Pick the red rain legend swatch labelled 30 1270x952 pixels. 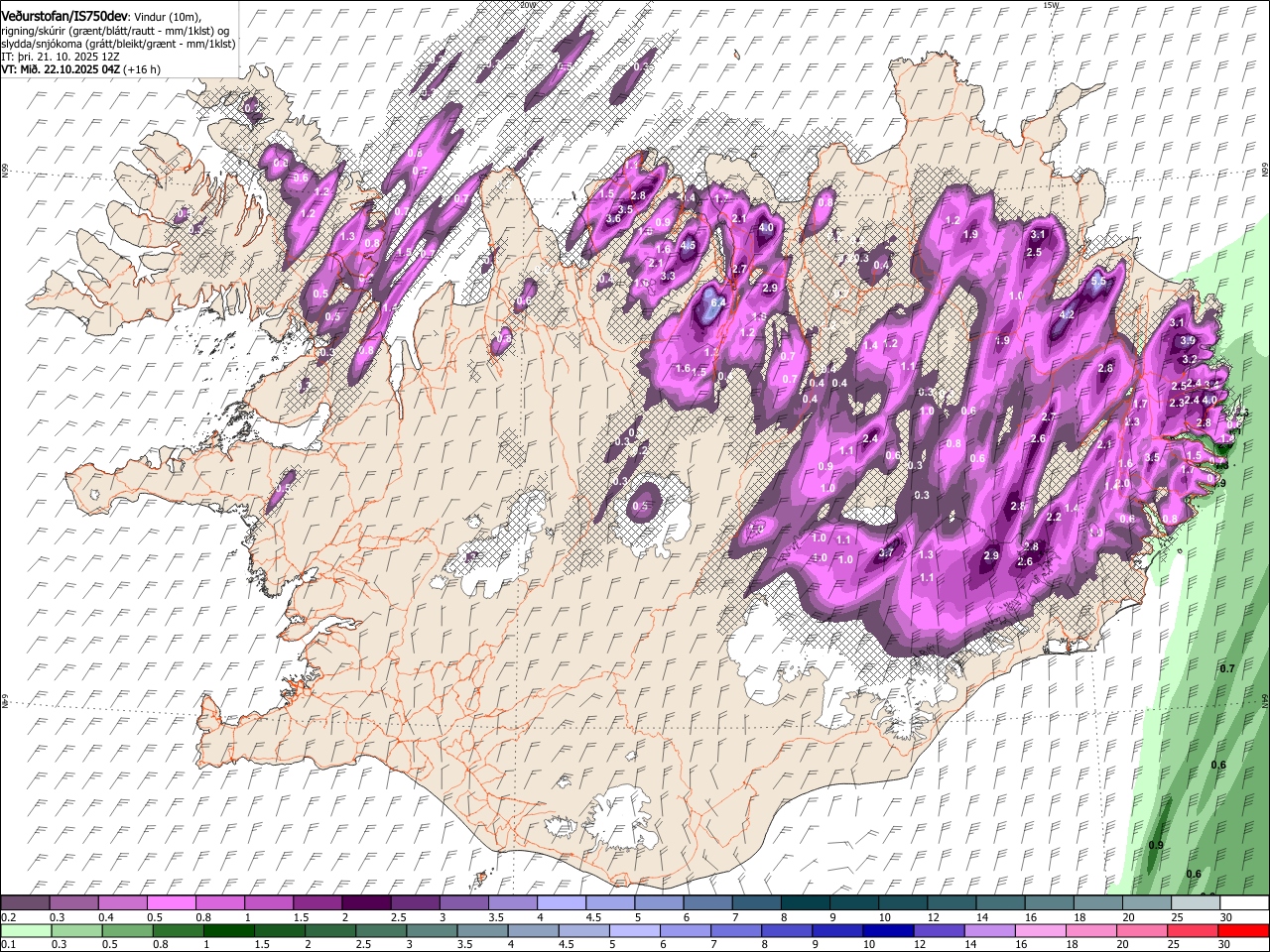point(1243,931)
